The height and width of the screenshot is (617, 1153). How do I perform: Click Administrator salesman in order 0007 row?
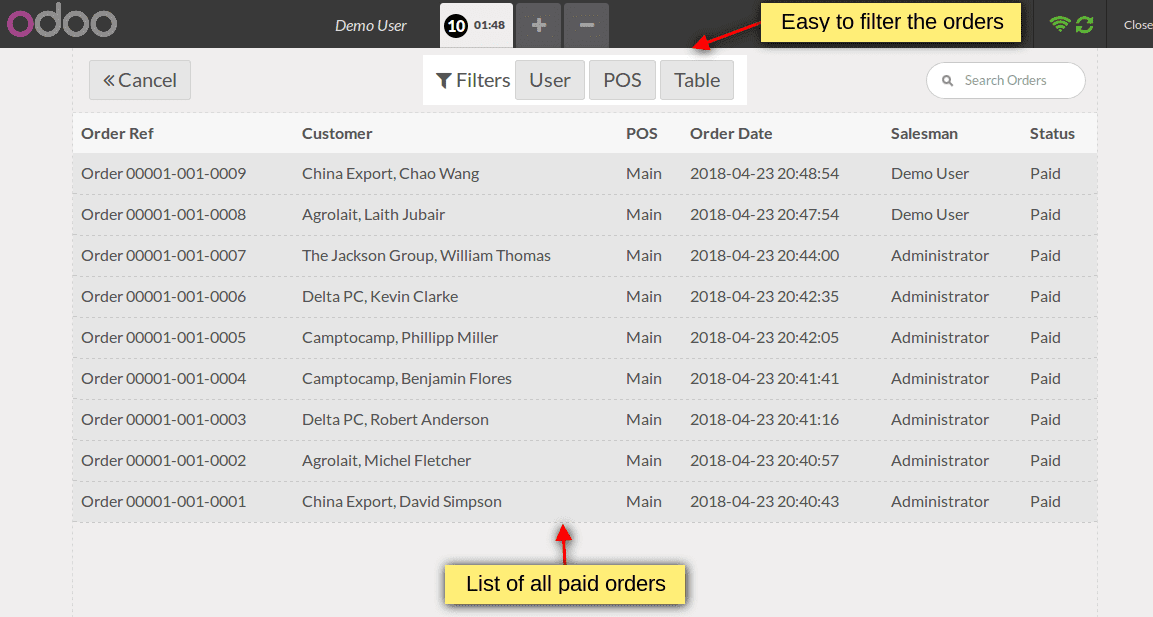[x=940, y=256]
